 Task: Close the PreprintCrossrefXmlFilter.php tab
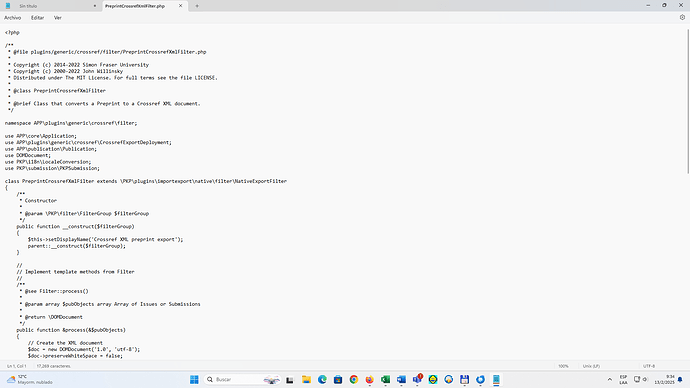point(180,6)
